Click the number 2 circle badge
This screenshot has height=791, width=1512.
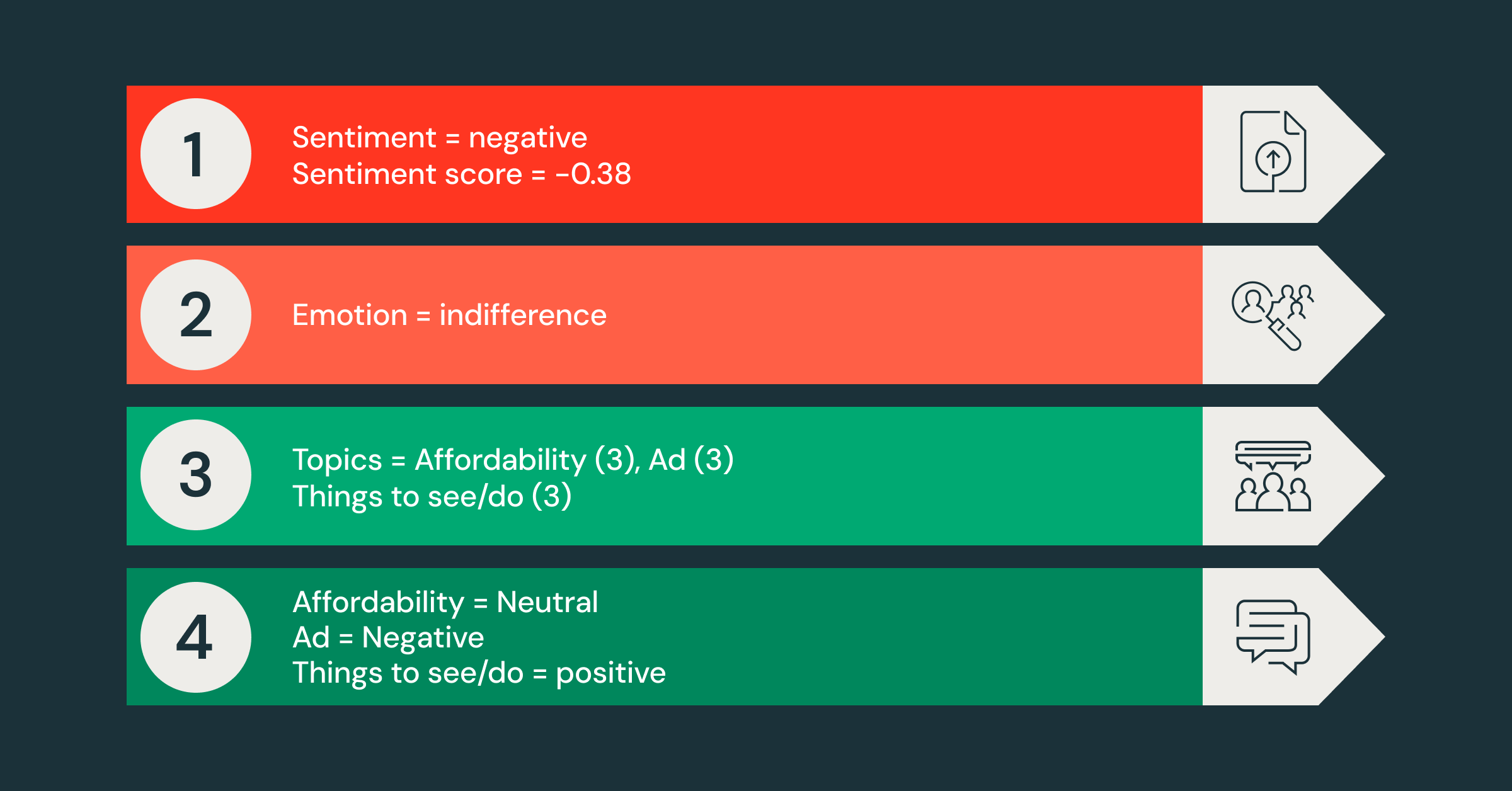coord(195,315)
